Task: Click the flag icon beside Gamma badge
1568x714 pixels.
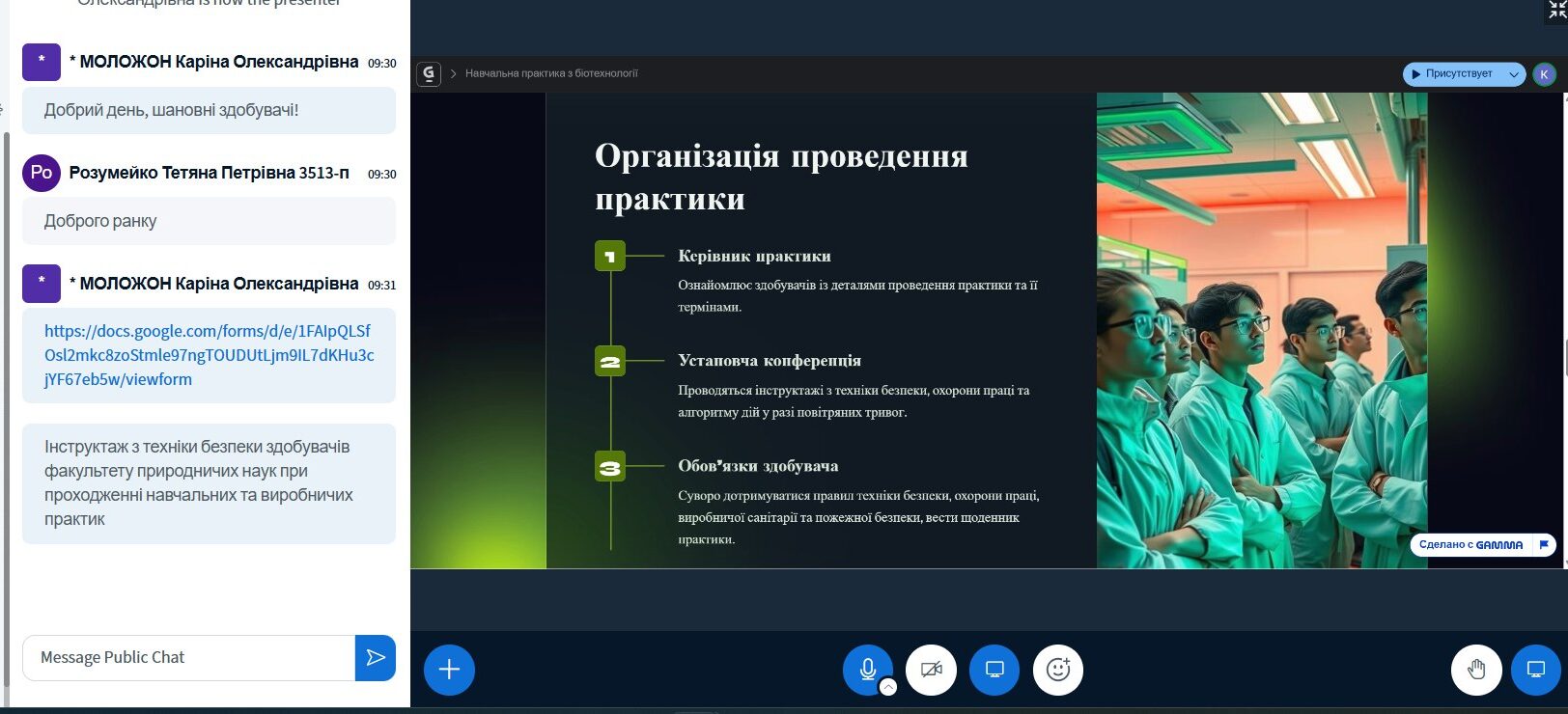Action: 1544,545
